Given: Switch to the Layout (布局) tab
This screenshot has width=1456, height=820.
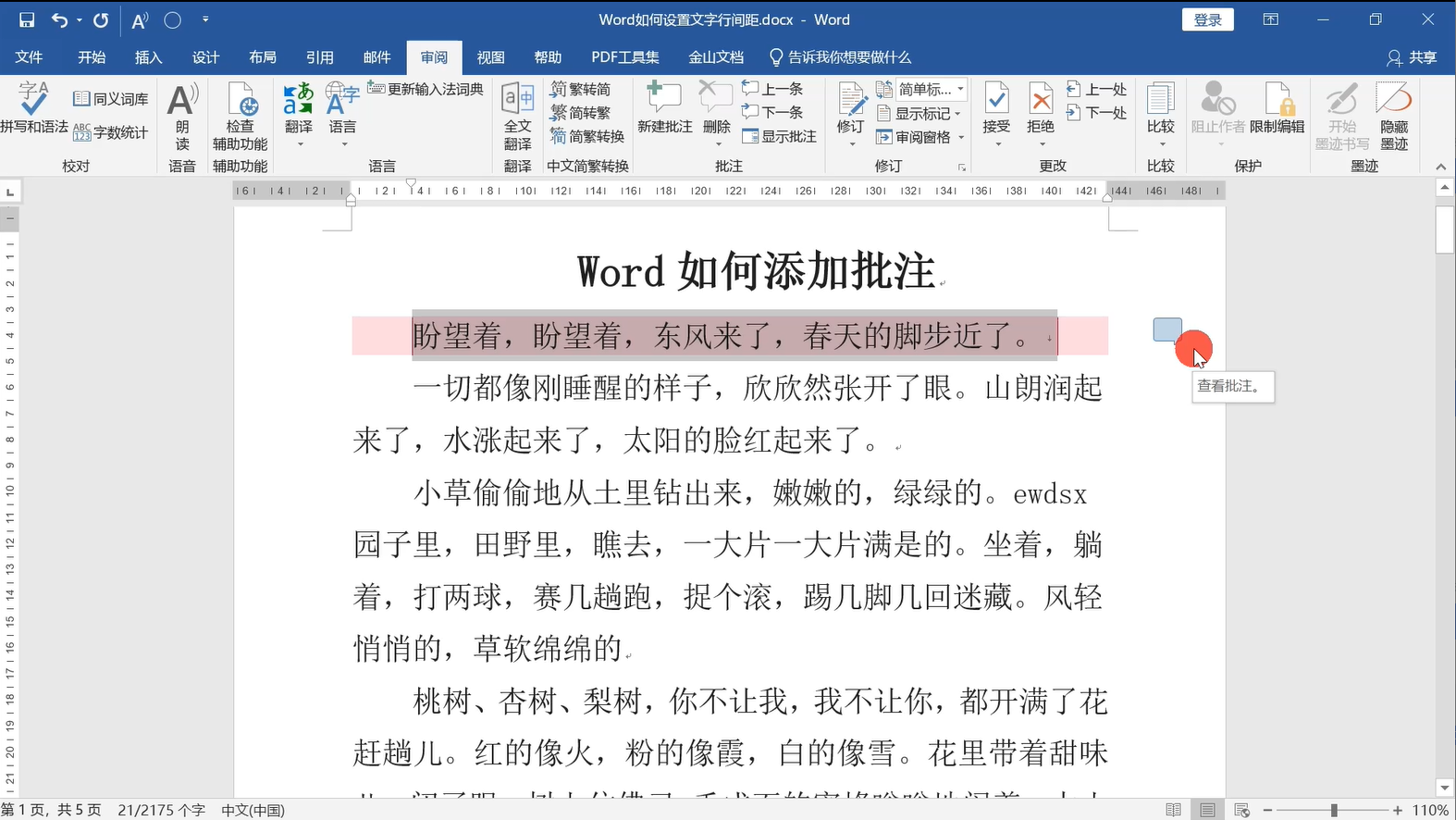Looking at the screenshot, I should coord(263,57).
